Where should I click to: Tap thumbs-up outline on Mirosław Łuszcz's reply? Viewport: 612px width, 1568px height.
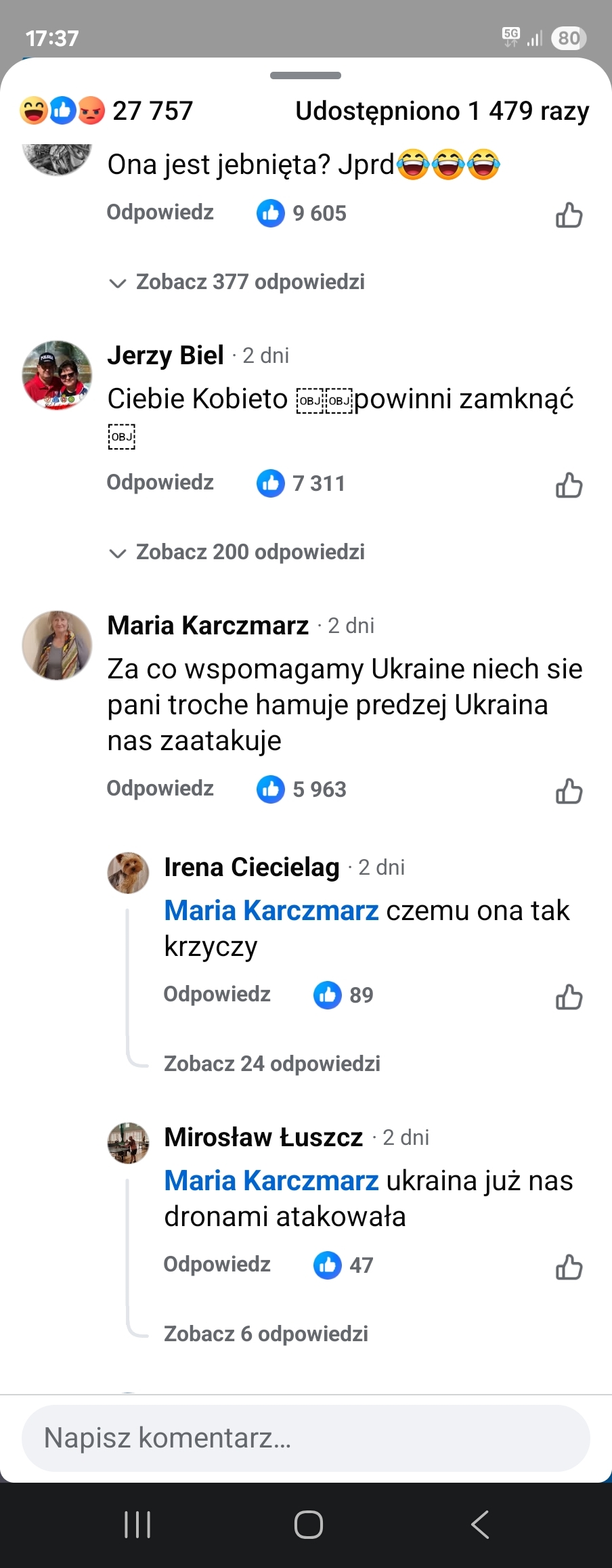click(569, 1267)
